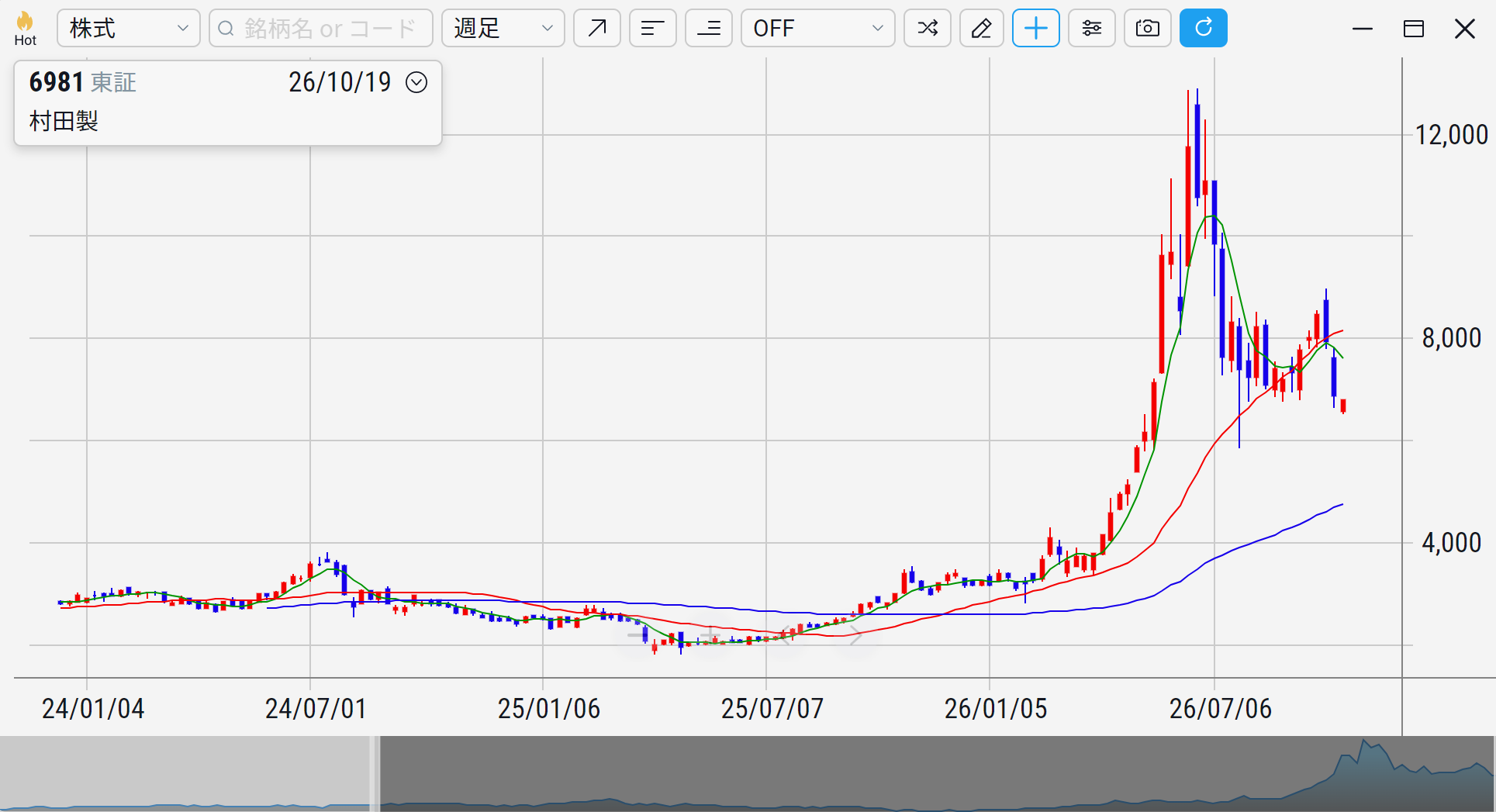Image resolution: width=1496 pixels, height=812 pixels.
Task: Click the faint next chevron on chart
Action: 855,637
